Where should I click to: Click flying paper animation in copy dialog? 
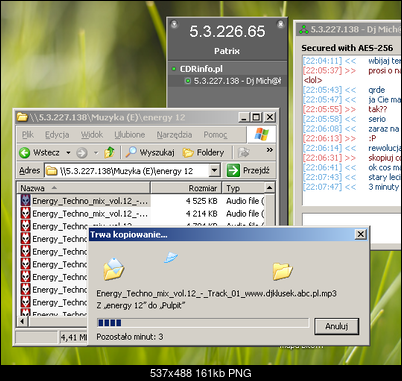point(171,257)
